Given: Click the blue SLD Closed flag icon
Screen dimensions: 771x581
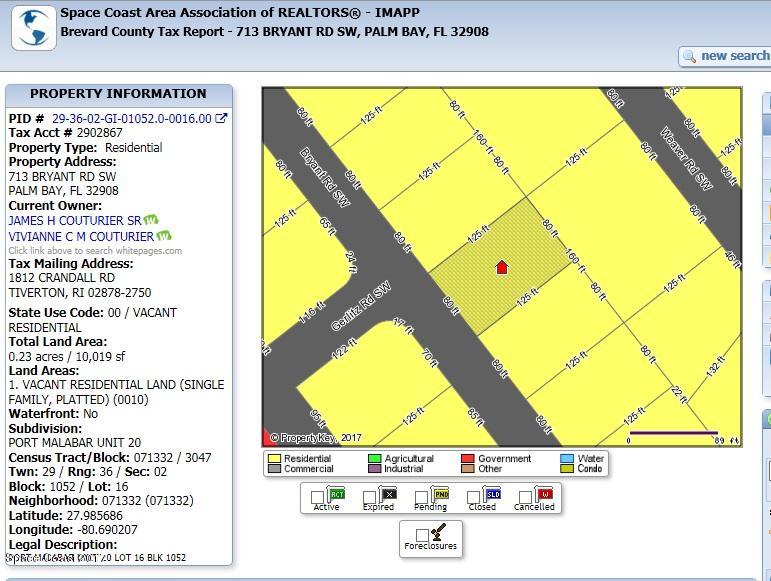Looking at the screenshot, I should [x=492, y=494].
